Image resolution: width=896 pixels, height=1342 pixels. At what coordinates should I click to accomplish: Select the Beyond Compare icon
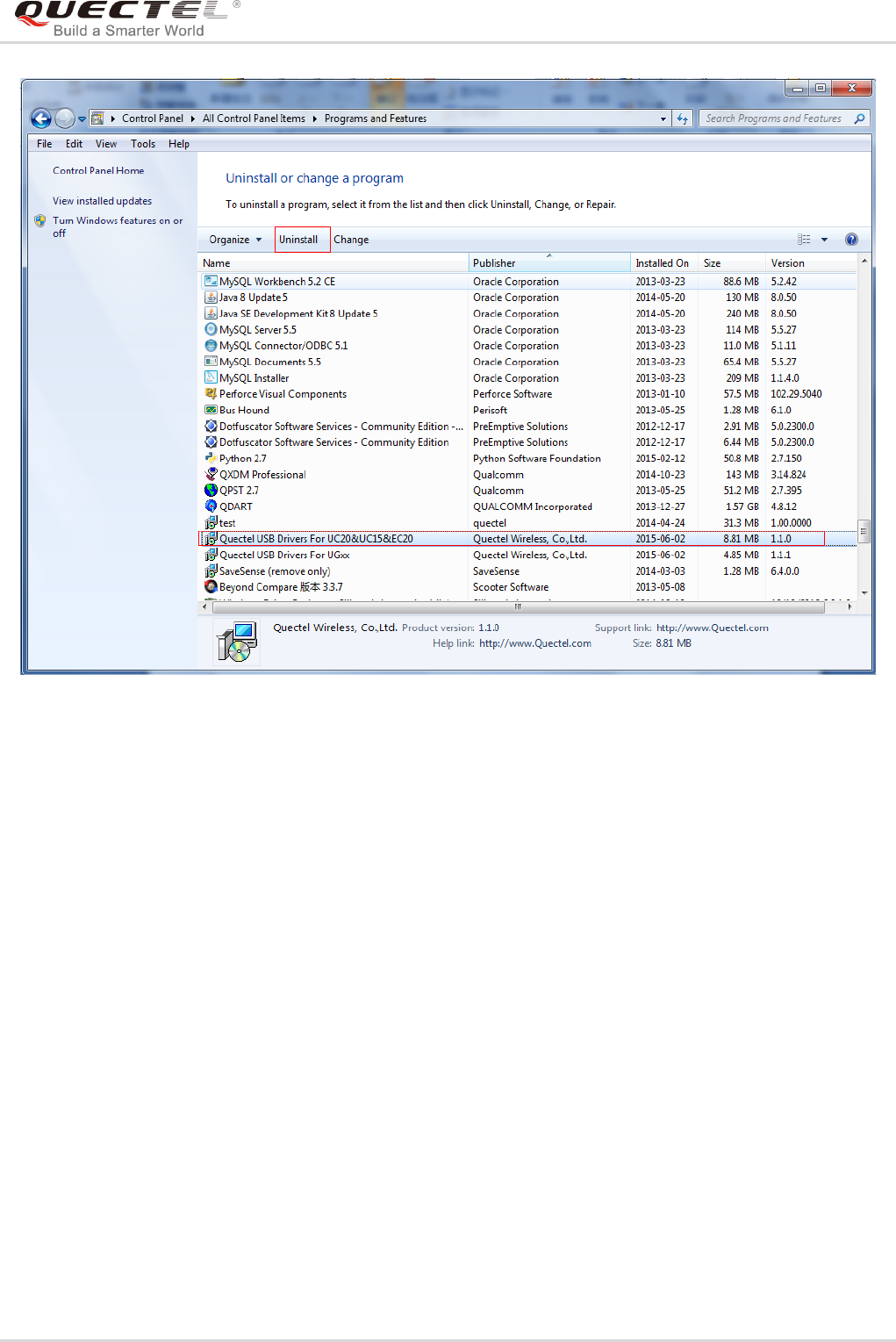click(x=211, y=587)
